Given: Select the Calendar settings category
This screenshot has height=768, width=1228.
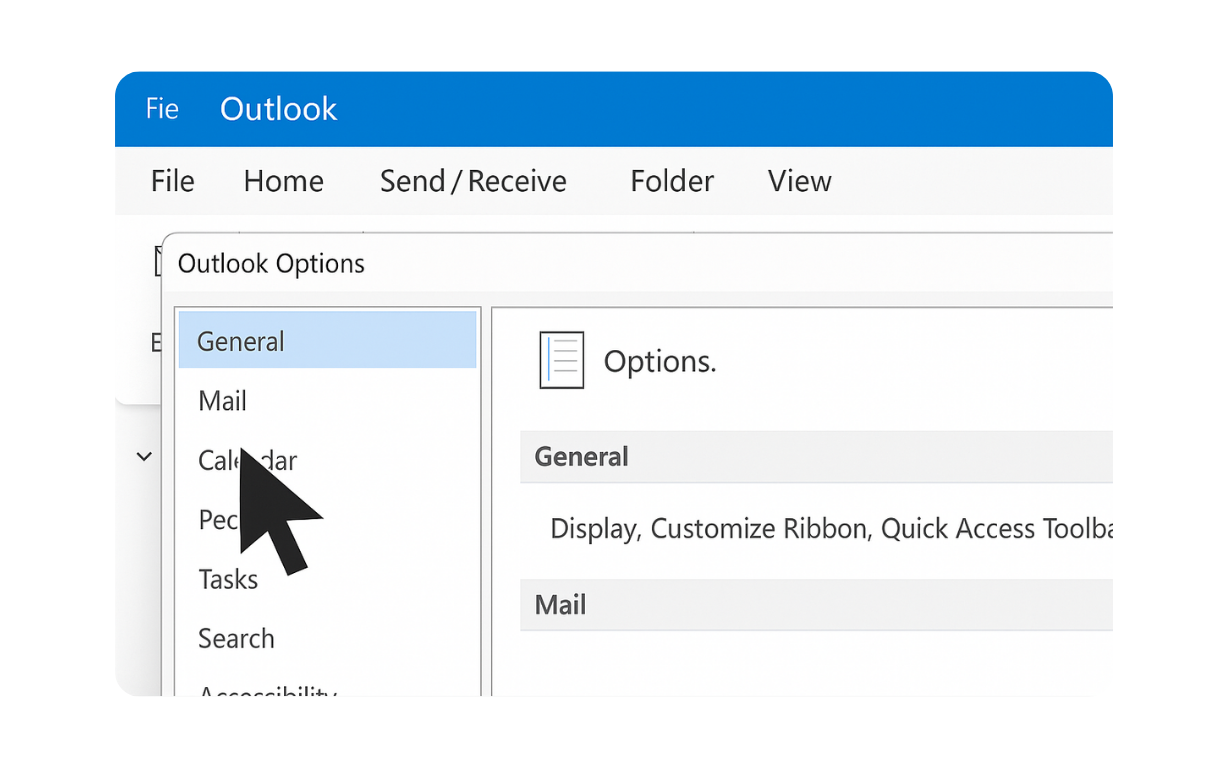Looking at the screenshot, I should point(247,460).
